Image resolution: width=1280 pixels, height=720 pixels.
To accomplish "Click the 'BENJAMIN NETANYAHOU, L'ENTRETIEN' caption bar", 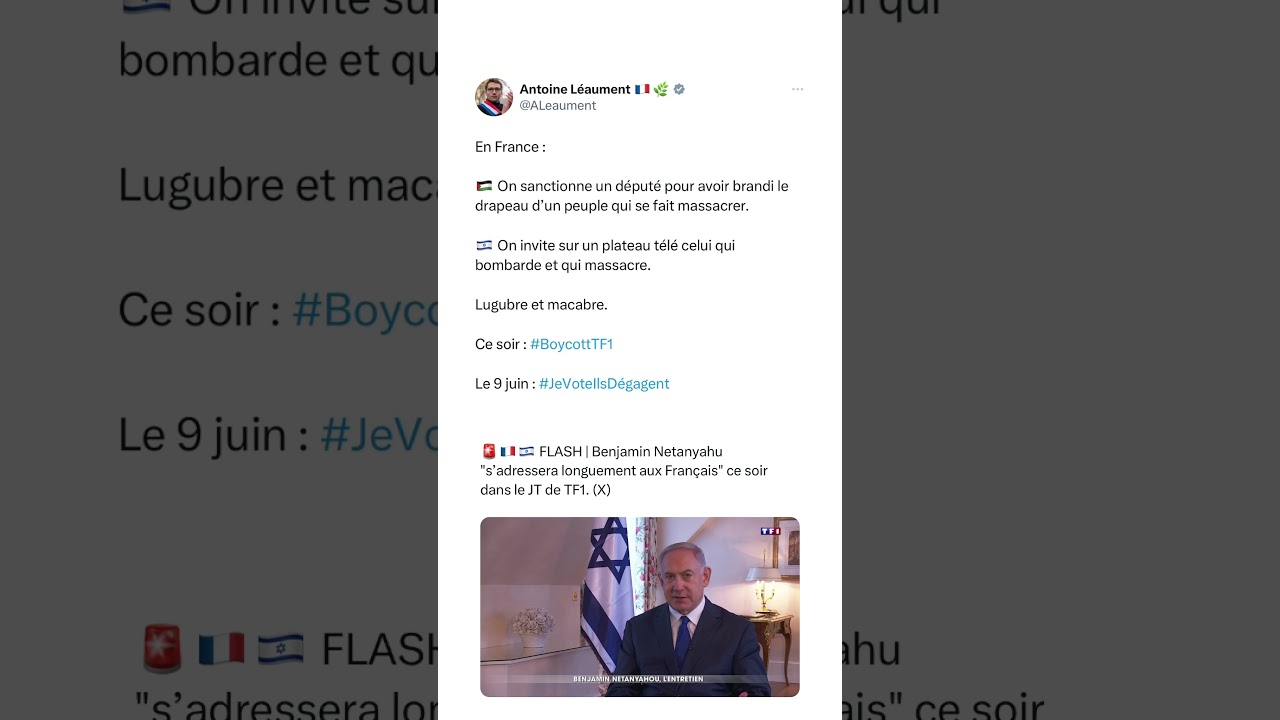I will click(x=638, y=679).
